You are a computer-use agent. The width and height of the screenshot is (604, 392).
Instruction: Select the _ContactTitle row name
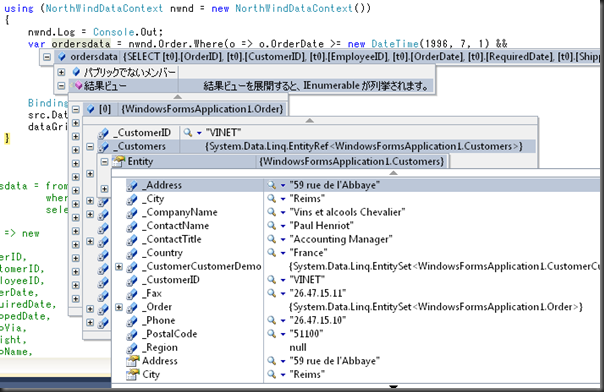click(x=172, y=239)
